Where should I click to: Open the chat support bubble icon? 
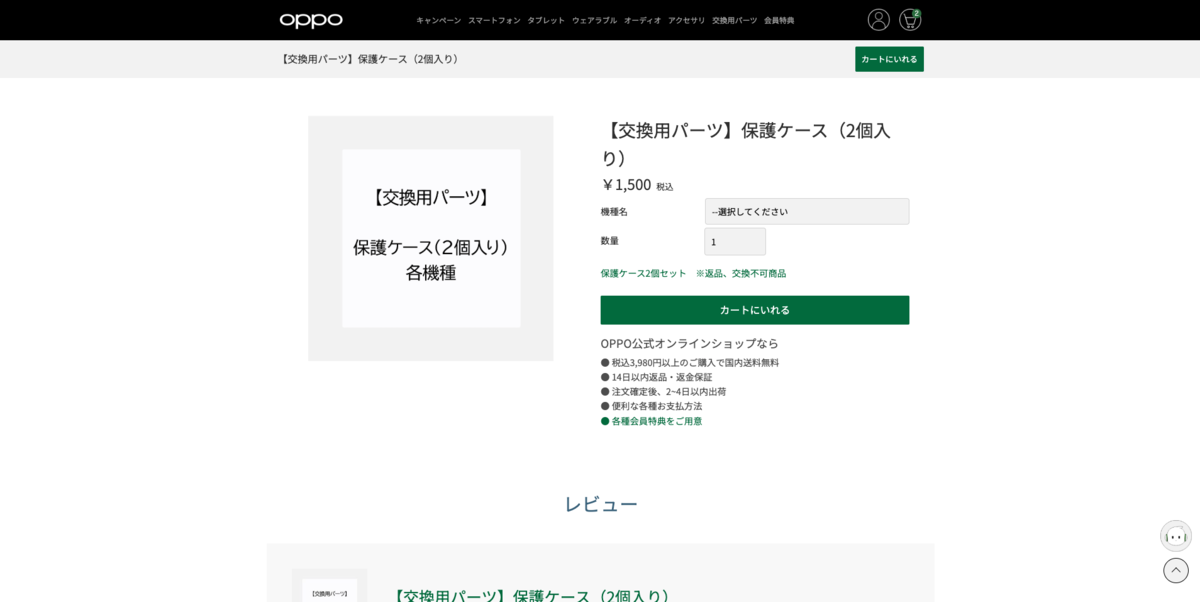tap(1176, 536)
